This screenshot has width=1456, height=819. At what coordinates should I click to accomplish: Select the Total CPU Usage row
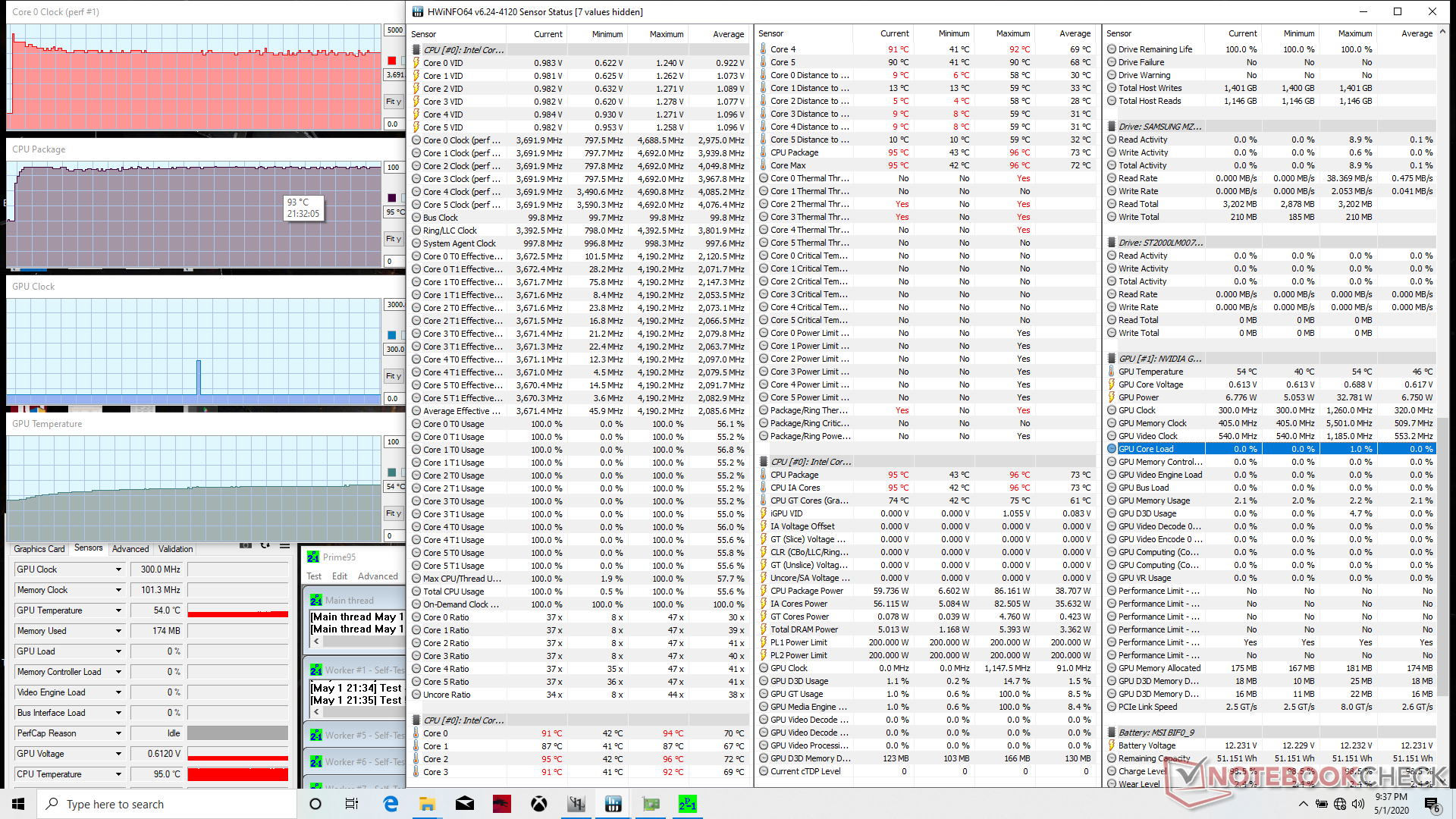(579, 591)
